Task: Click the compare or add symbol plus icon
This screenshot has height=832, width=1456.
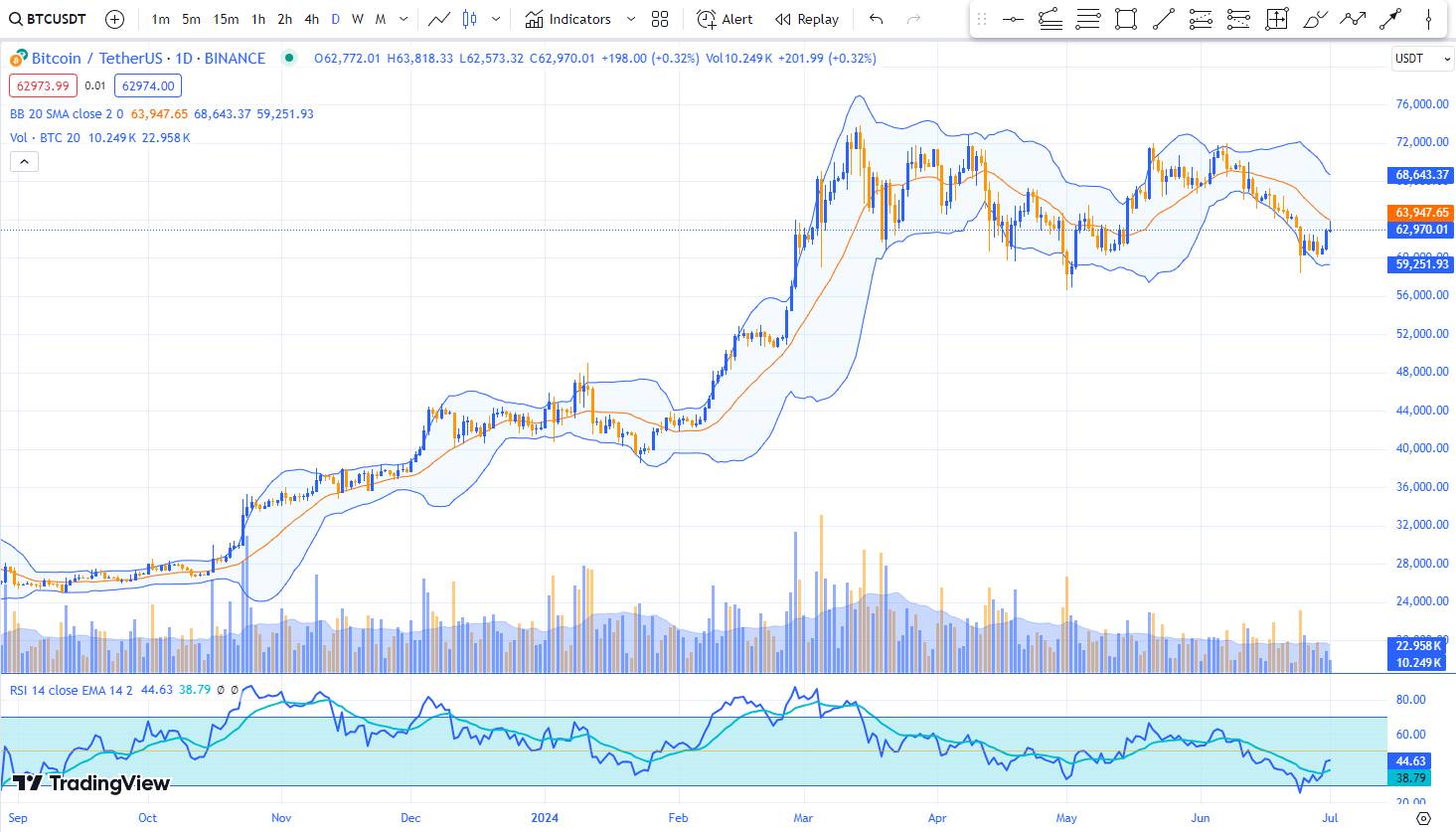Action: (x=114, y=19)
